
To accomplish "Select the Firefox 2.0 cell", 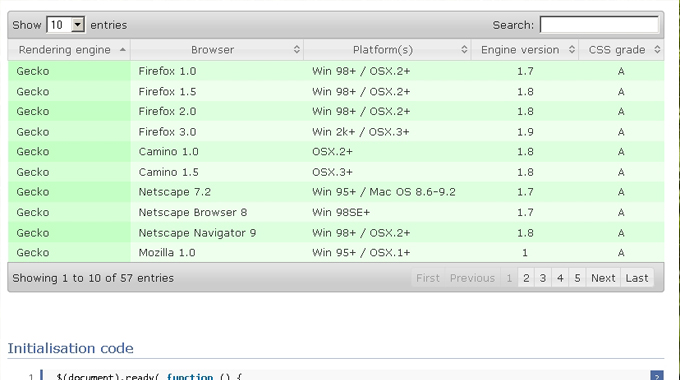I will coord(217,111).
